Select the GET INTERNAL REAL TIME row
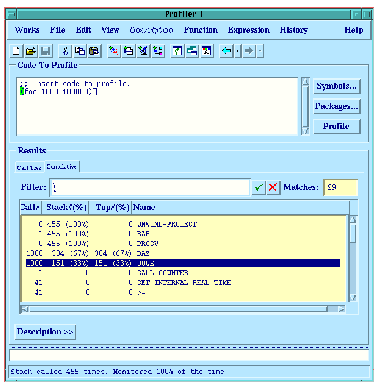The width and height of the screenshot is (379, 390). point(183,283)
